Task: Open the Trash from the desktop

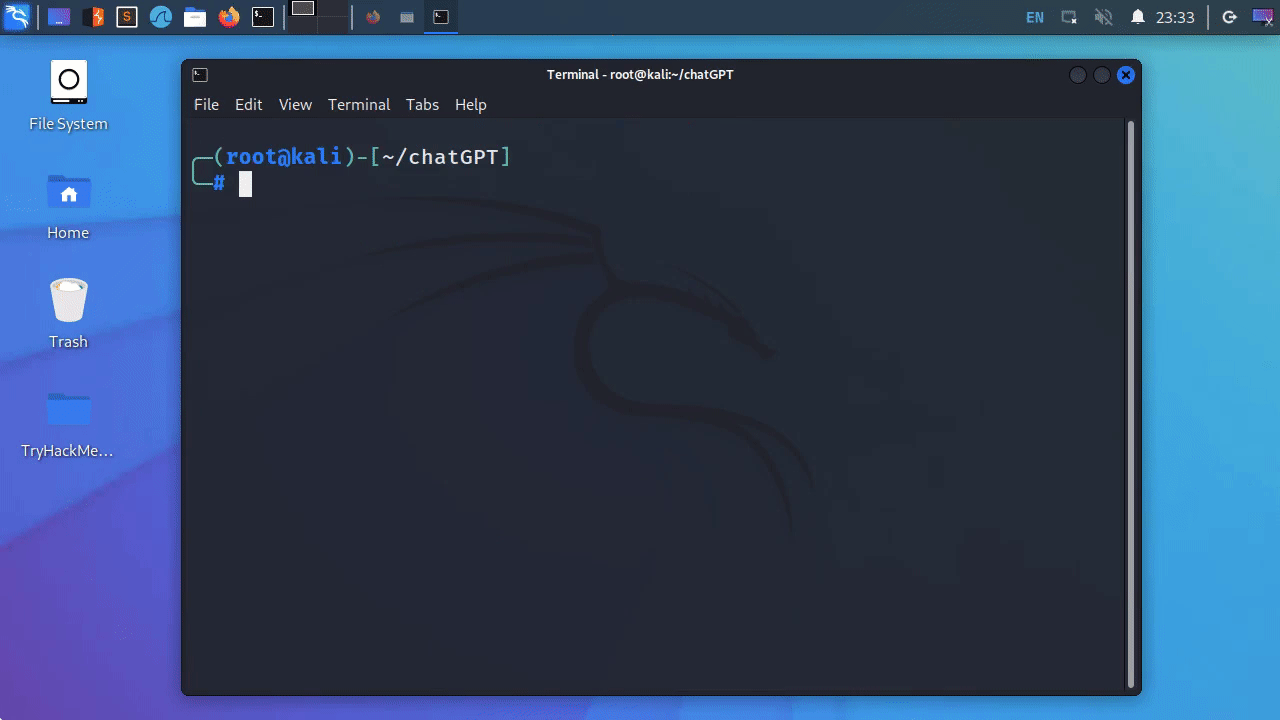Action: (67, 300)
